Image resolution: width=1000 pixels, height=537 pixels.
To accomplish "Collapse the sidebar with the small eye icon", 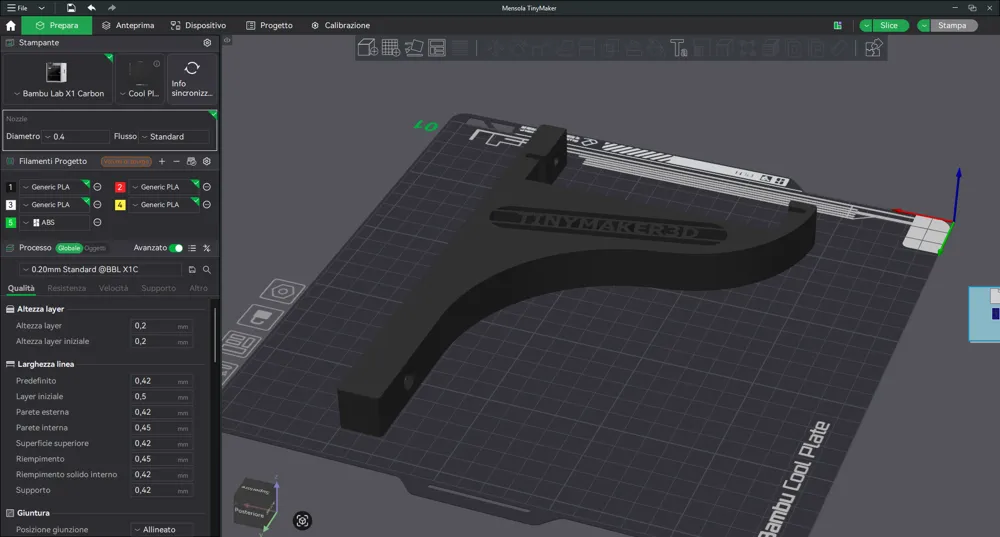I will (x=227, y=40).
